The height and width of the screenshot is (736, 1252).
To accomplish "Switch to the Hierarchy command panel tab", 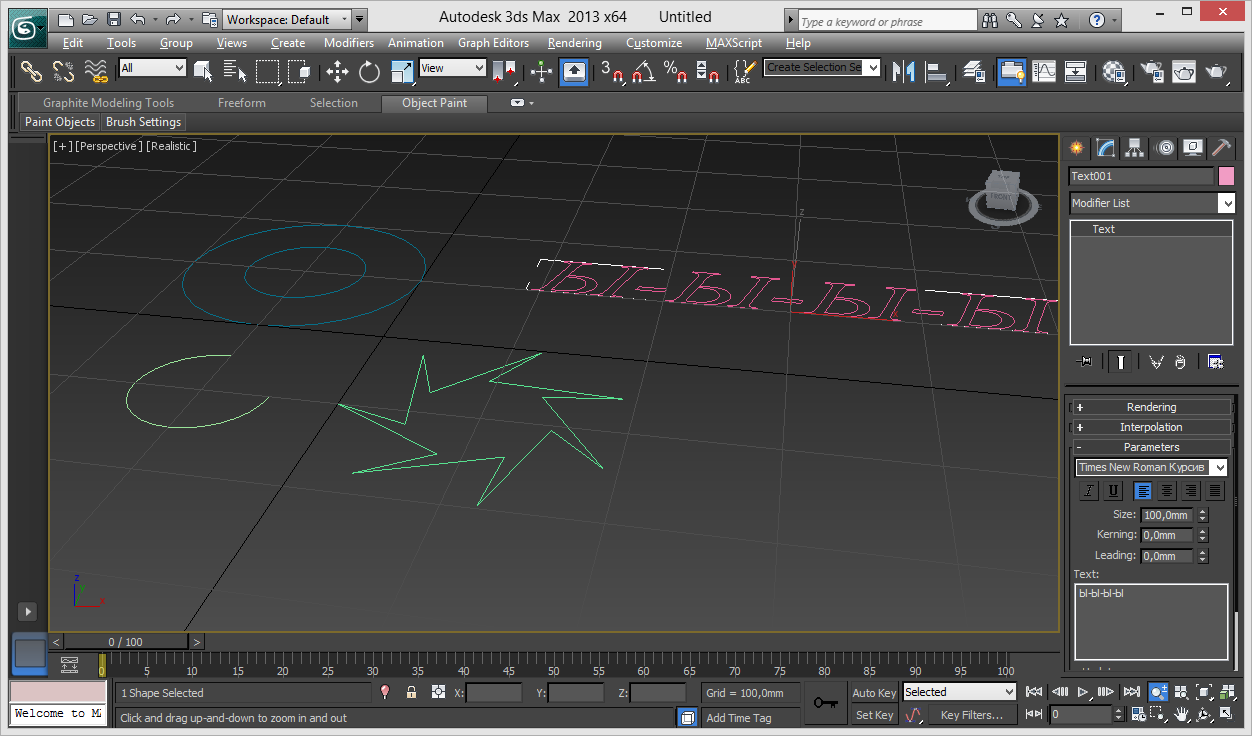I will pyautogui.click(x=1135, y=148).
